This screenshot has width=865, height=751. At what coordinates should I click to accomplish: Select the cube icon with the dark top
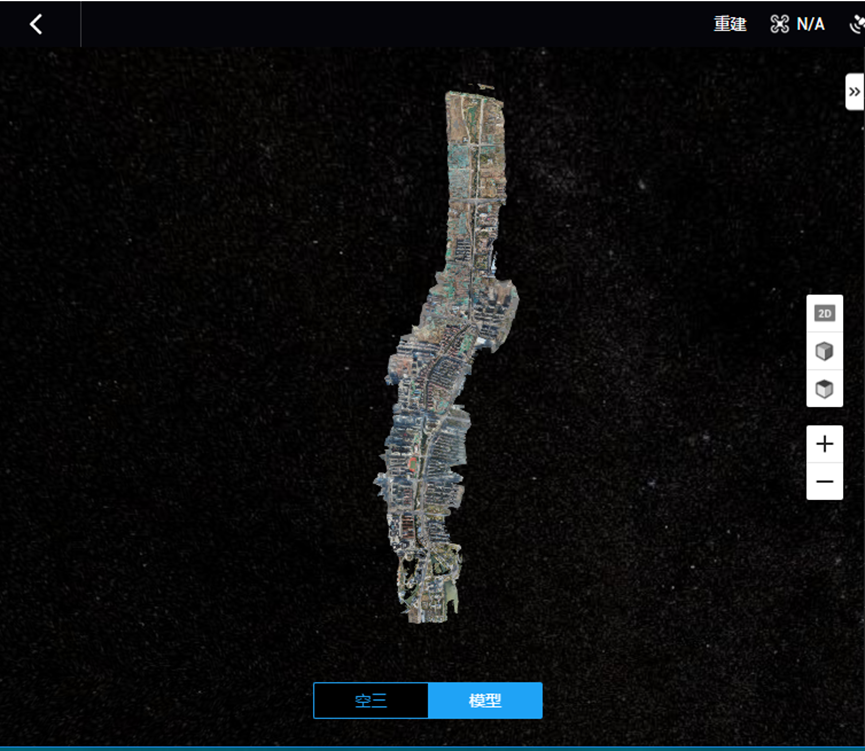(824, 389)
